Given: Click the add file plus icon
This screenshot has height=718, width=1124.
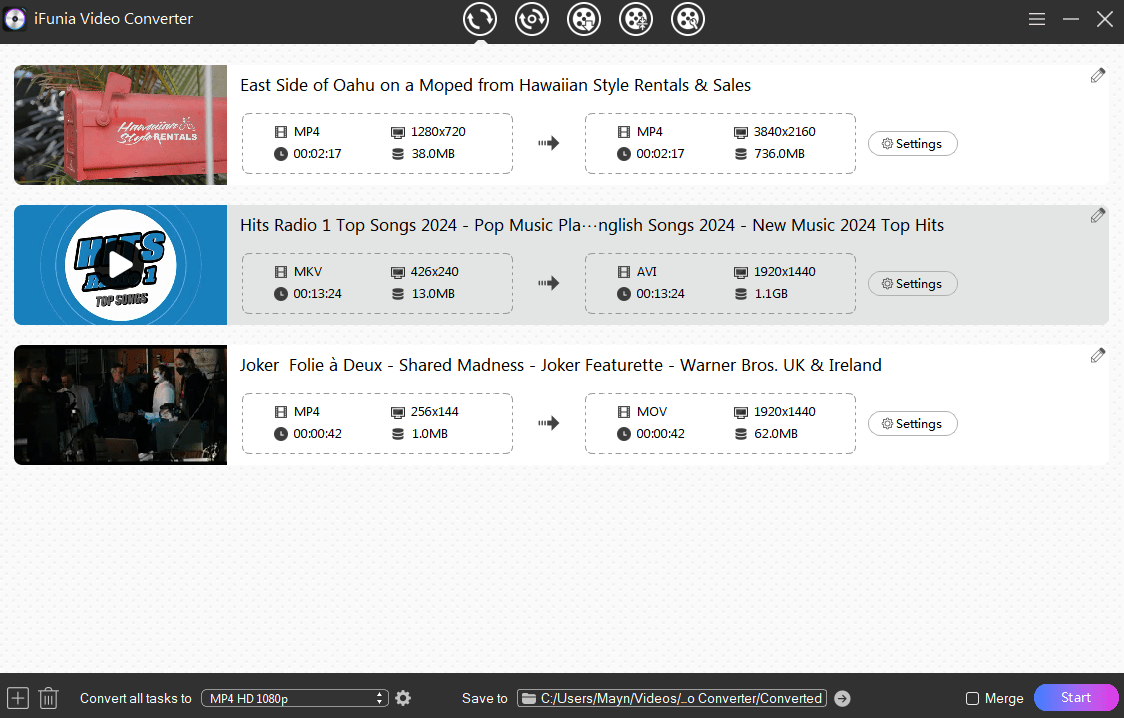Looking at the screenshot, I should click(x=18, y=698).
